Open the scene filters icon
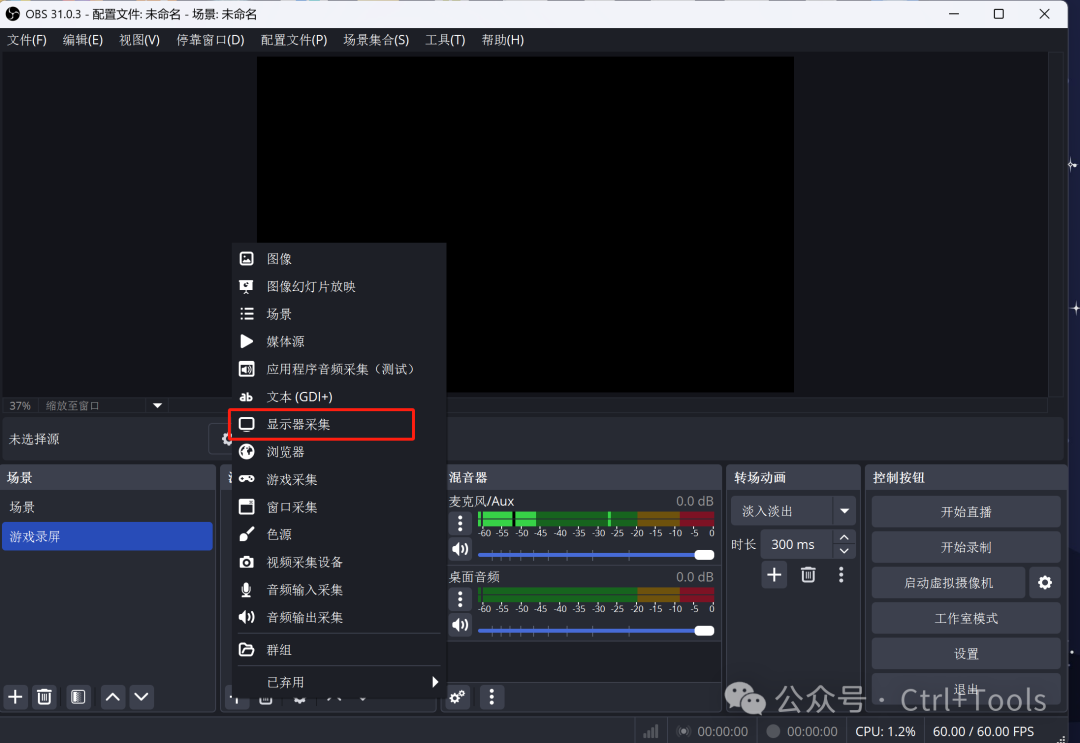The width and height of the screenshot is (1080, 743). tap(78, 697)
